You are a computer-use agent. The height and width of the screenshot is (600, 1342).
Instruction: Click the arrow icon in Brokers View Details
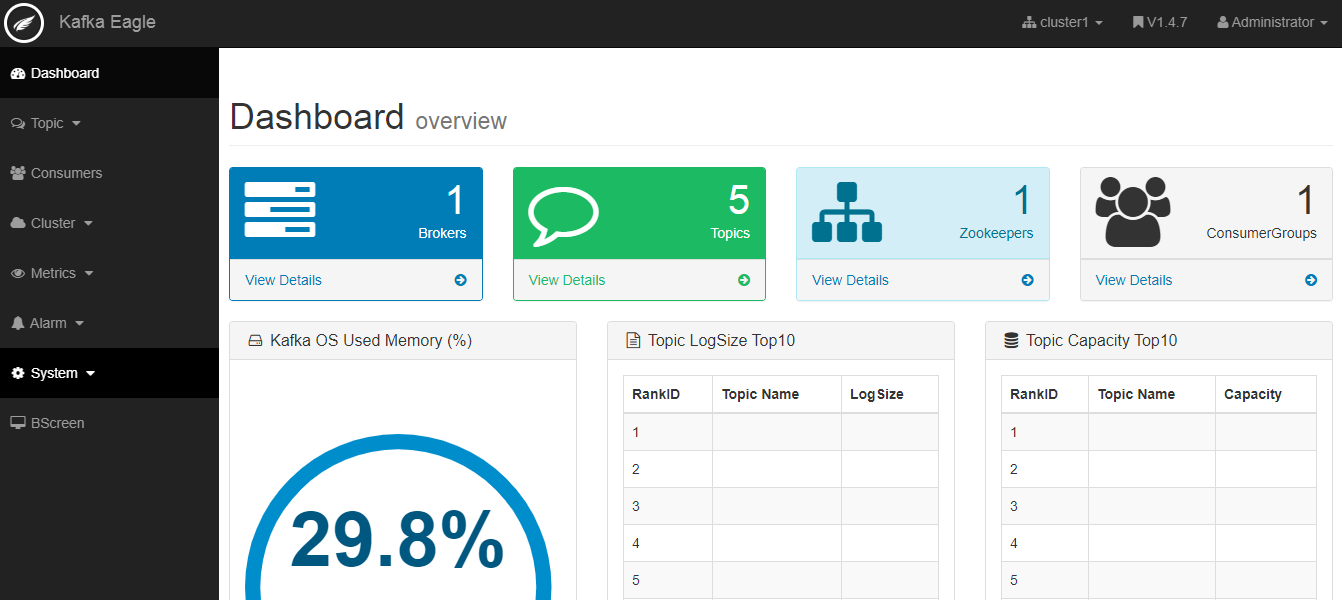460,280
